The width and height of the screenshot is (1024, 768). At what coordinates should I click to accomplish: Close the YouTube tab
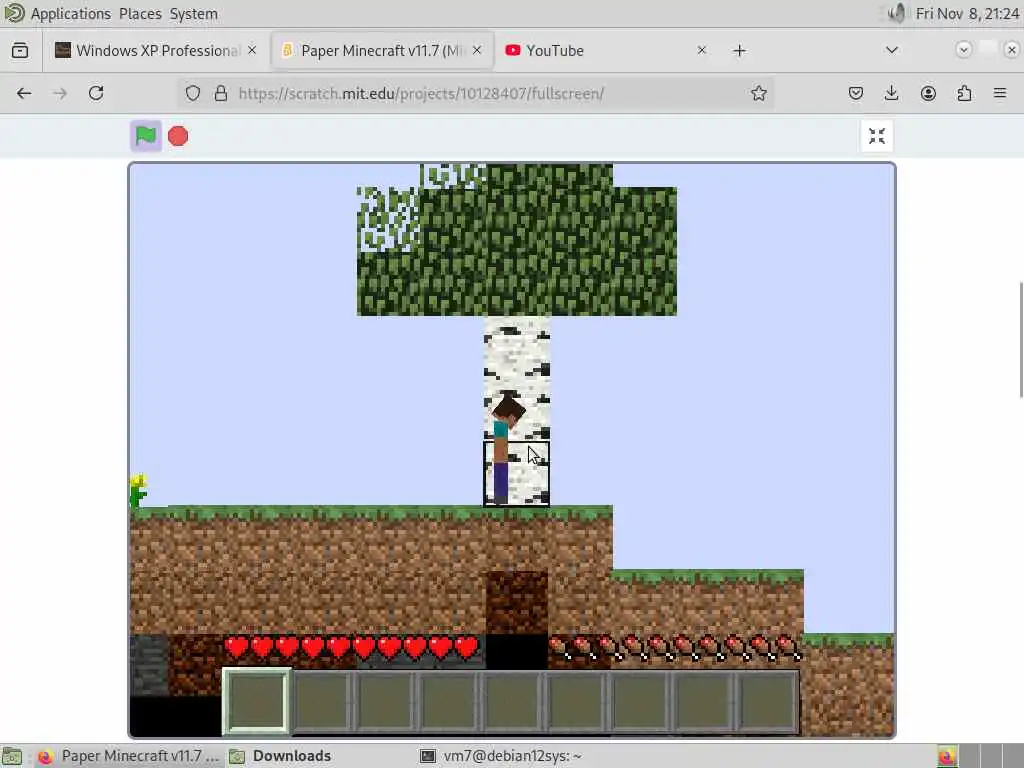(x=702, y=50)
